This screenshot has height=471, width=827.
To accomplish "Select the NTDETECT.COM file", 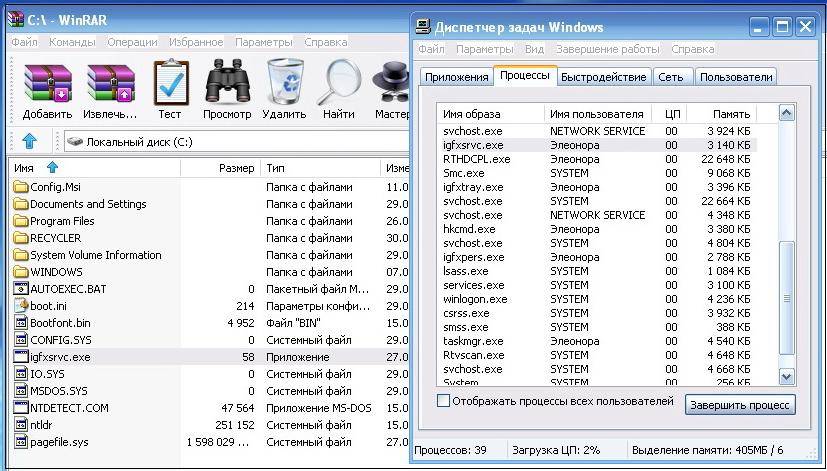I will tap(61, 408).
